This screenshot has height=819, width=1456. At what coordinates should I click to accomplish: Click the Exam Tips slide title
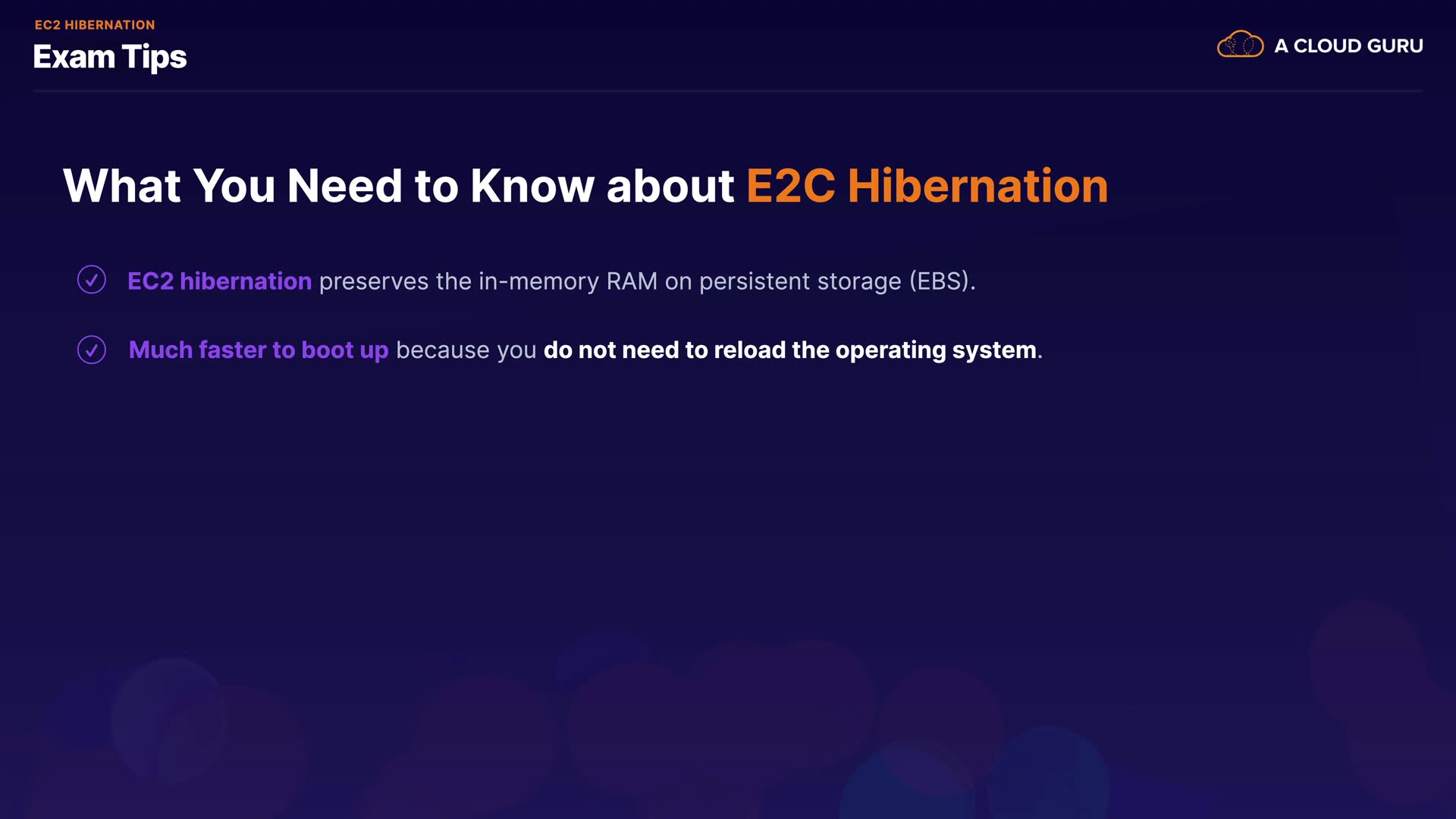(x=110, y=58)
